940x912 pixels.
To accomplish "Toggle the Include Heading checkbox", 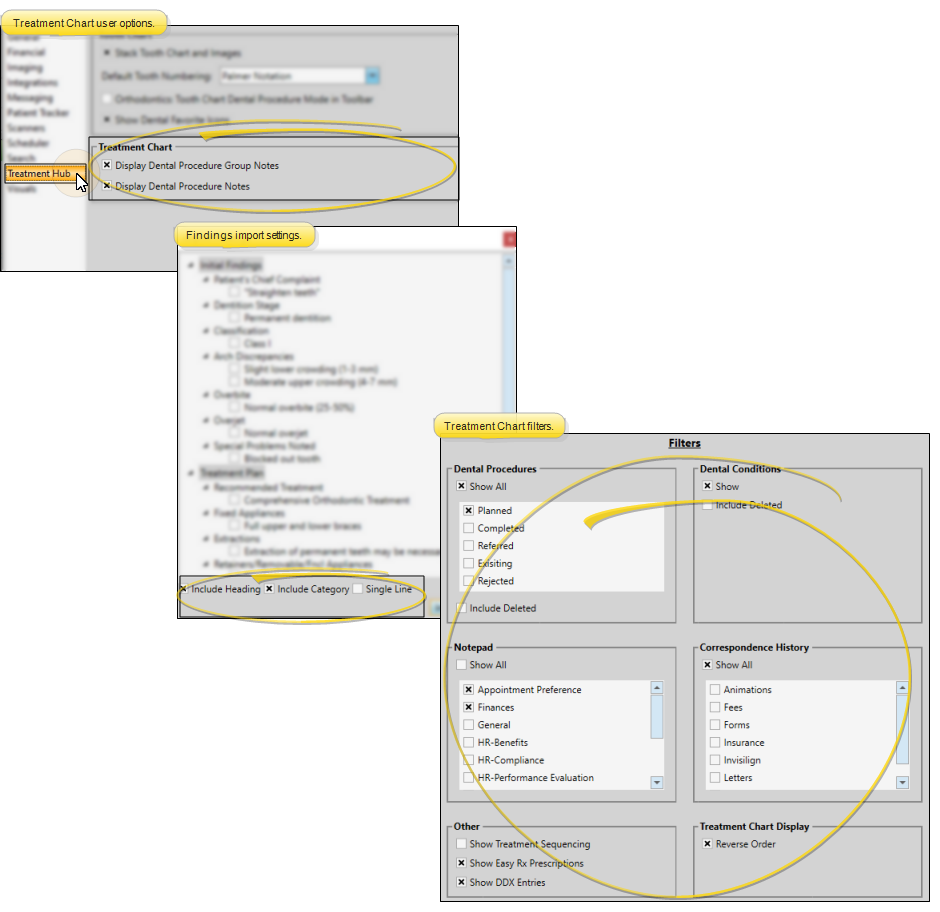I will click(184, 589).
